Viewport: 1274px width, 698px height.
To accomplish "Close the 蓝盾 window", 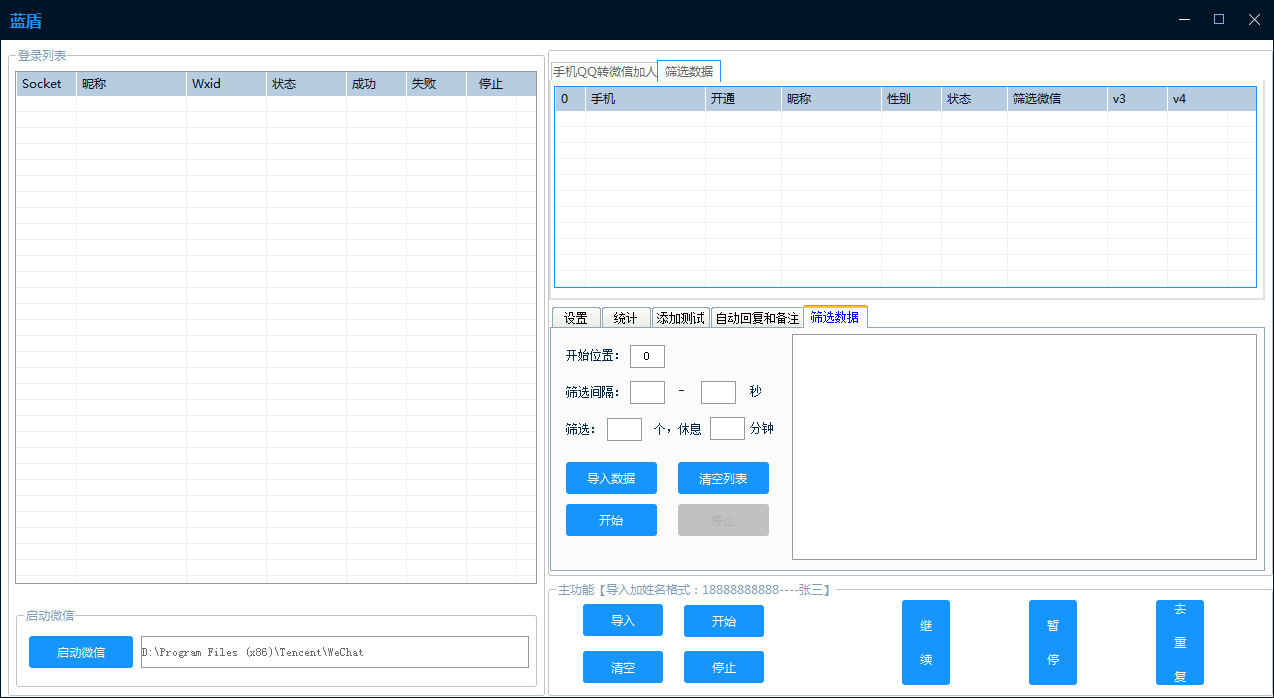I will coord(1254,19).
